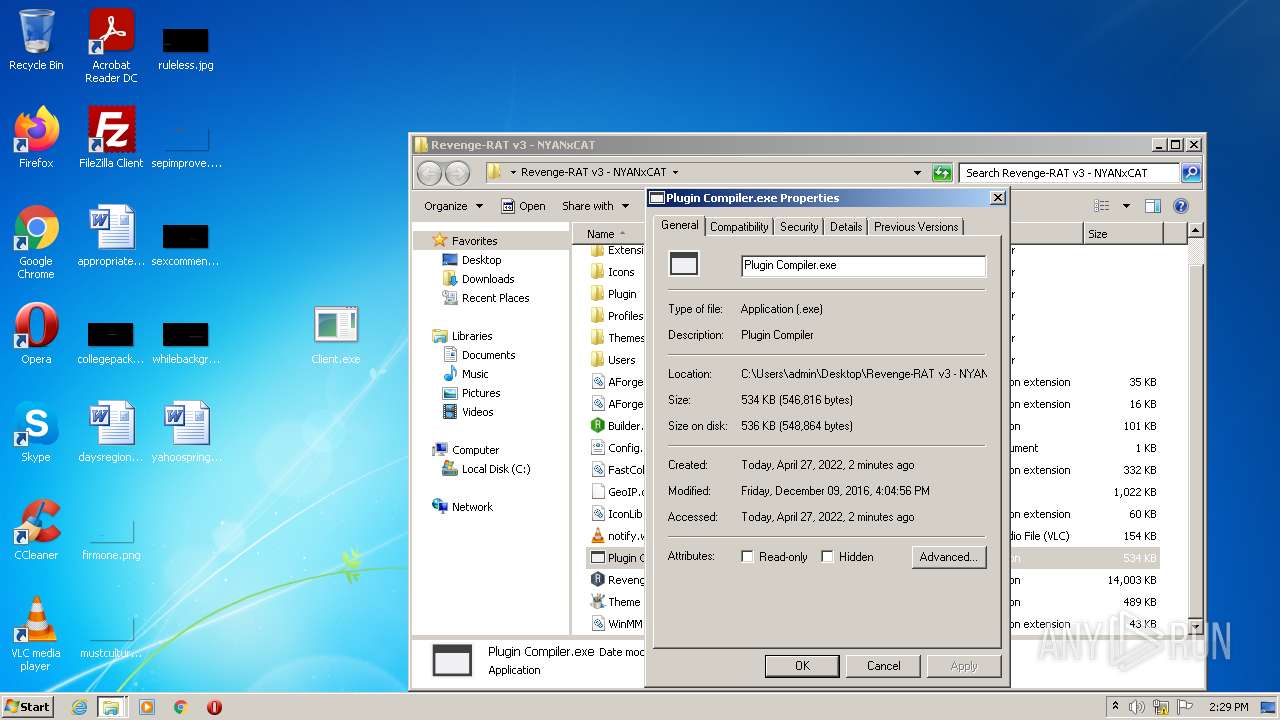Open the Share with dropdown
This screenshot has width=1280, height=720.
click(595, 206)
